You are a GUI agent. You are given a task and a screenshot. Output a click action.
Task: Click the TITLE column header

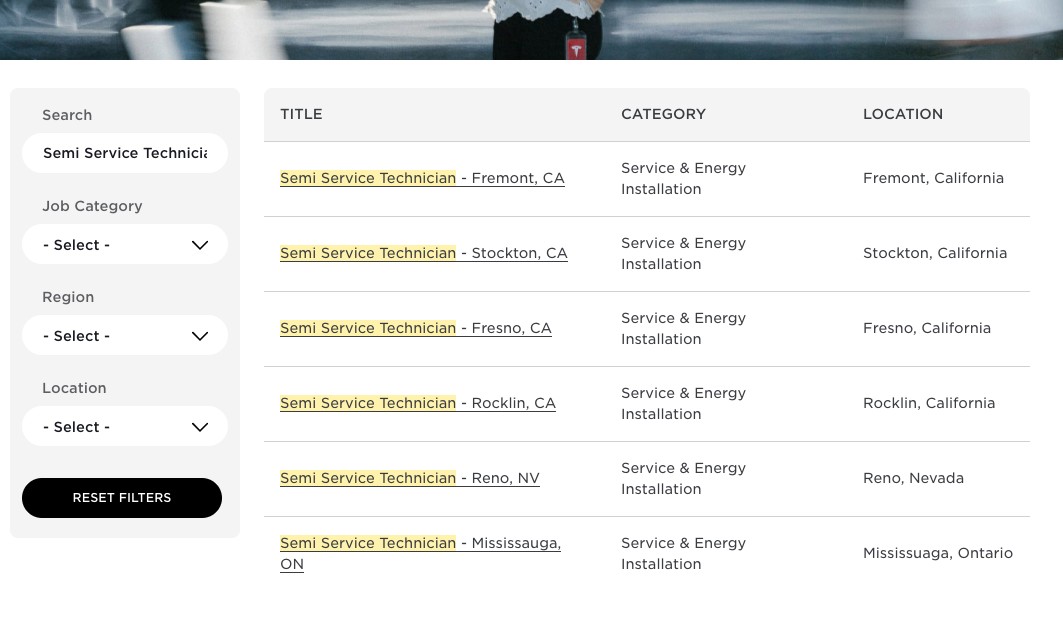point(302,114)
